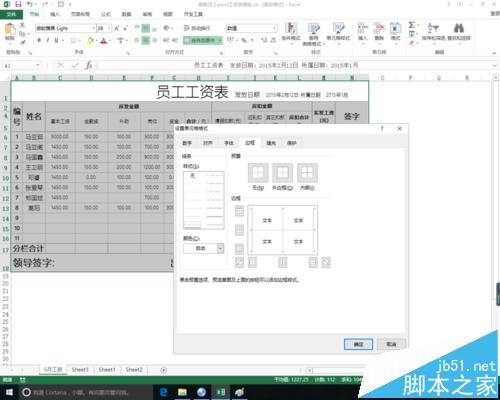Toggle the bottom border button in dialog
The image size is (500, 400).
pyautogui.click(x=239, y=249)
